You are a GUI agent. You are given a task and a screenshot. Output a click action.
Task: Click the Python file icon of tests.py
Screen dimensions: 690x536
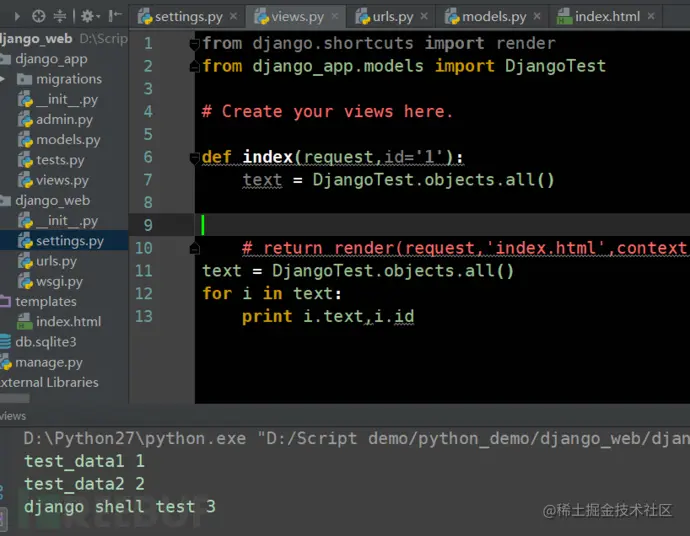click(25, 160)
